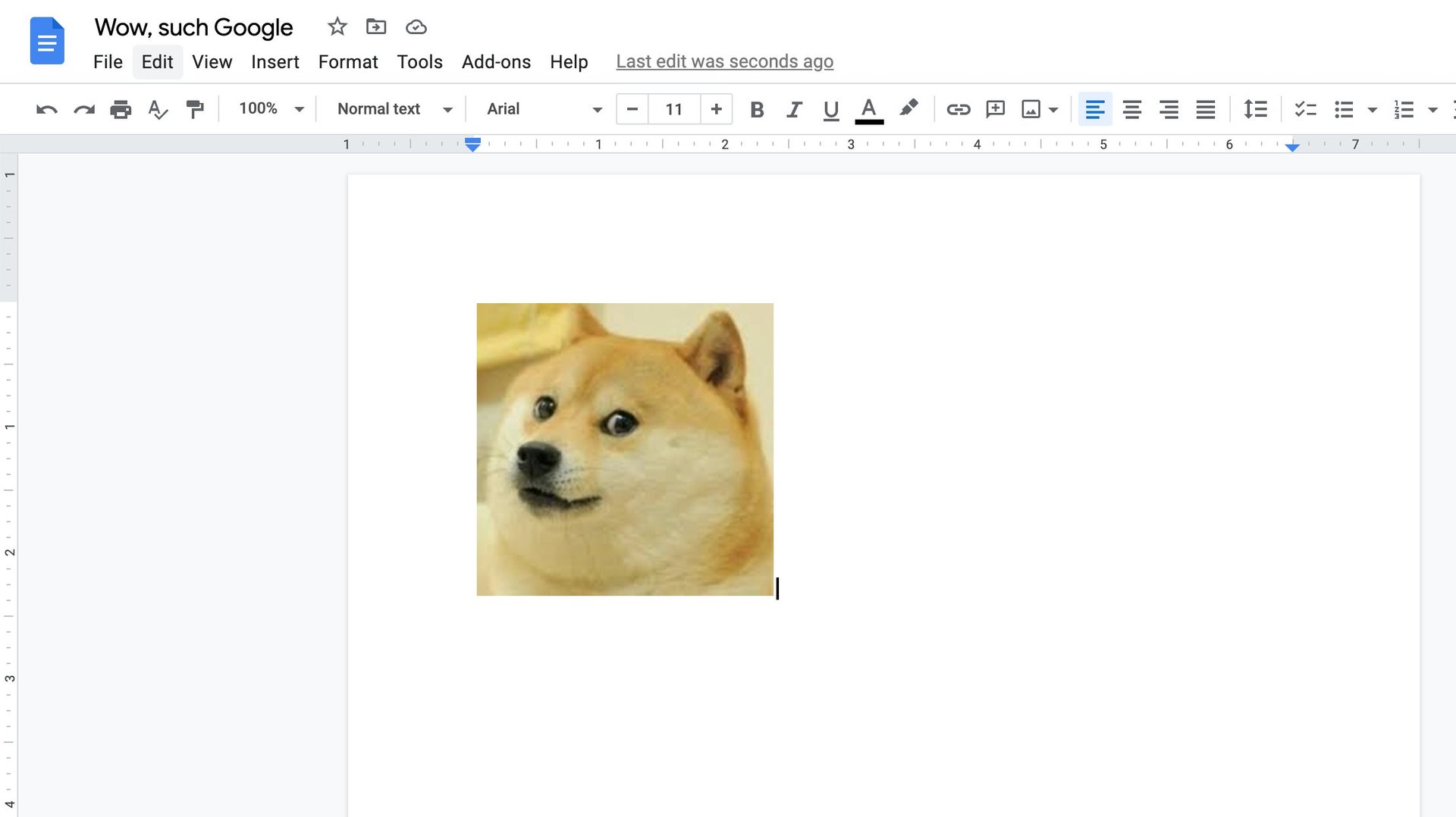Toggle bold formatting
This screenshot has height=817, width=1456.
(x=756, y=109)
